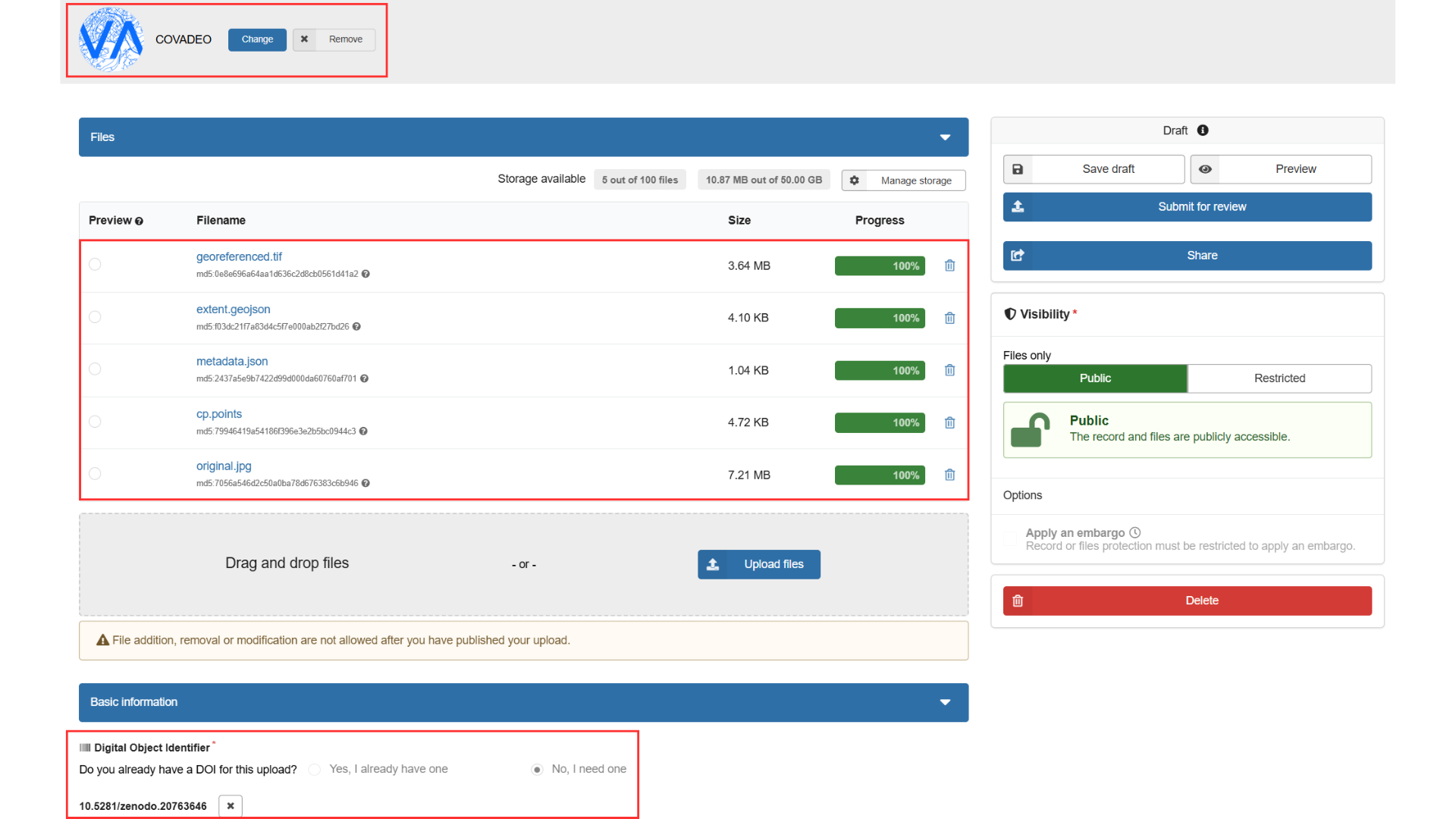Delete extent.geojson with its trash icon

click(949, 318)
